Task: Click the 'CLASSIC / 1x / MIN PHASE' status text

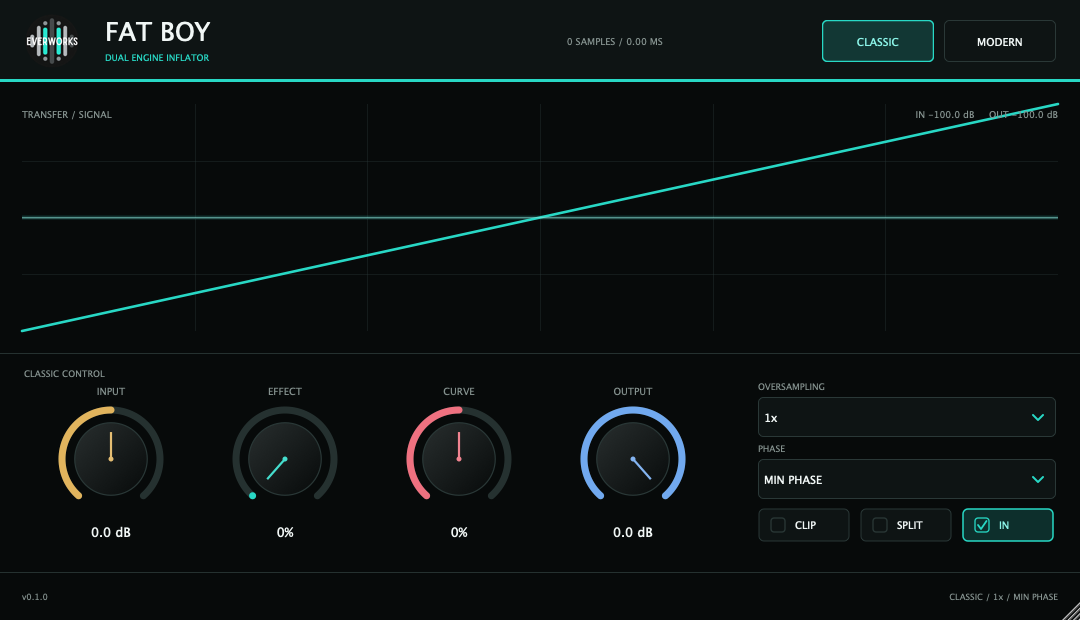Action: [x=1003, y=597]
